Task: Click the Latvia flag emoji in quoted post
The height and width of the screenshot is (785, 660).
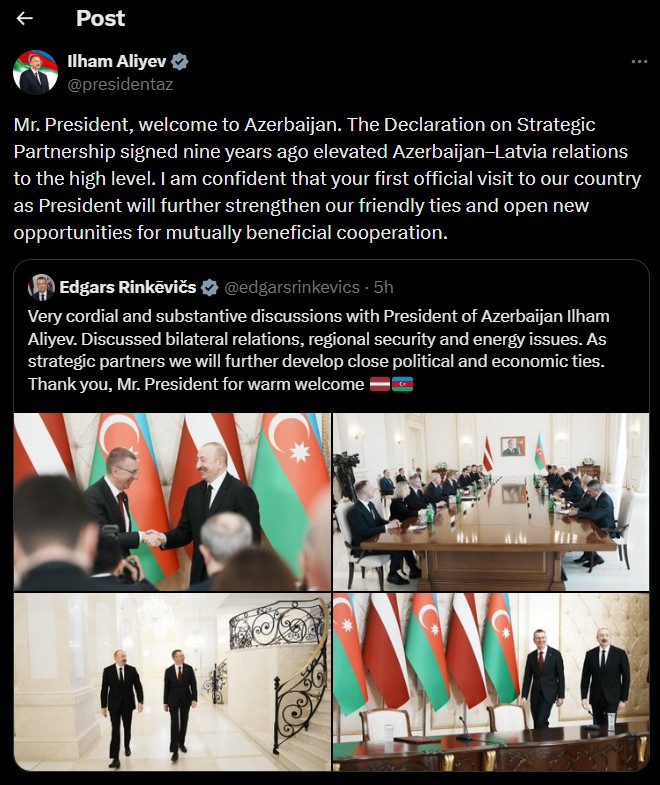Action: click(380, 384)
